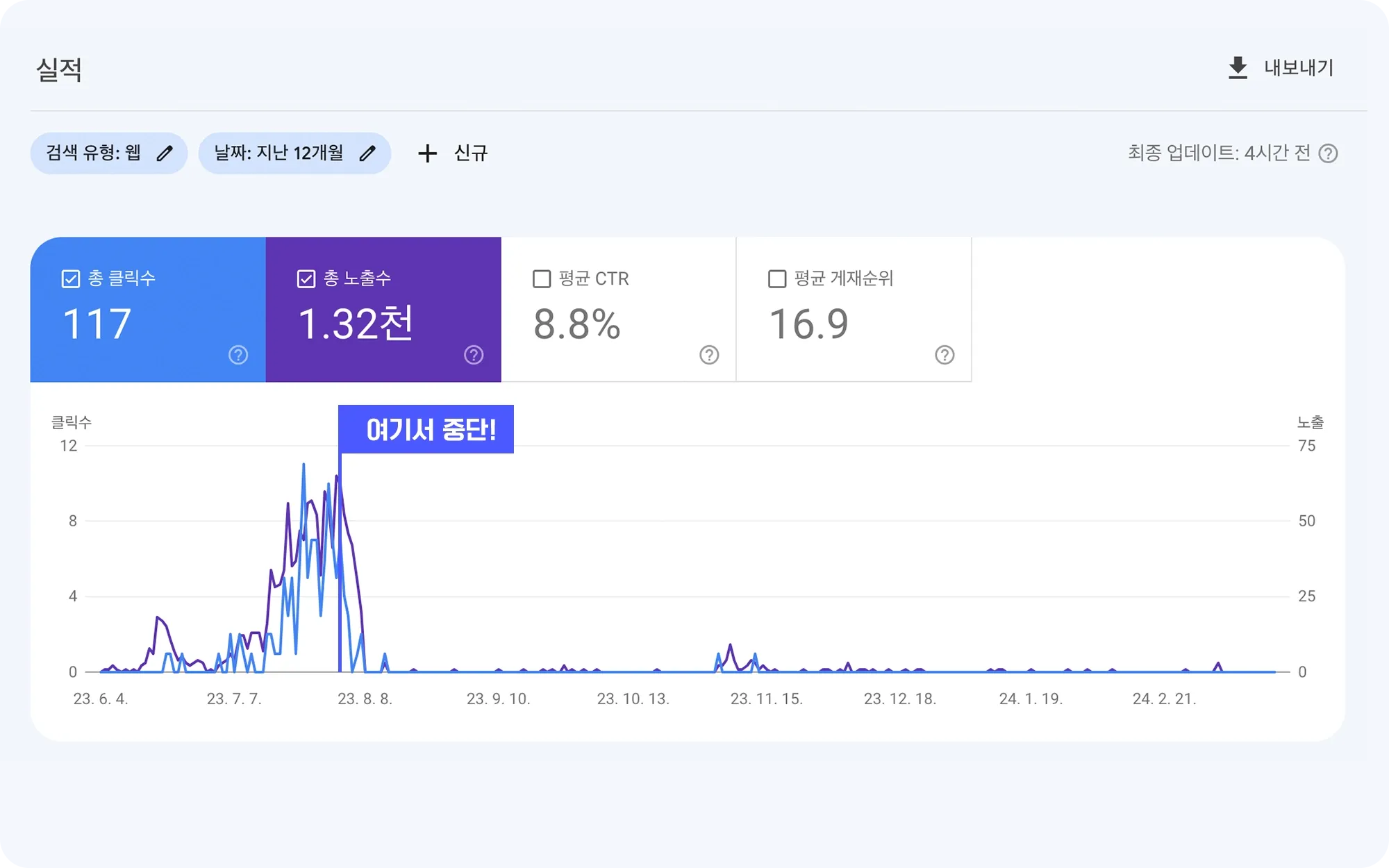This screenshot has width=1389, height=868.
Task: Open help icon in 총 노출수 card
Action: tap(474, 355)
